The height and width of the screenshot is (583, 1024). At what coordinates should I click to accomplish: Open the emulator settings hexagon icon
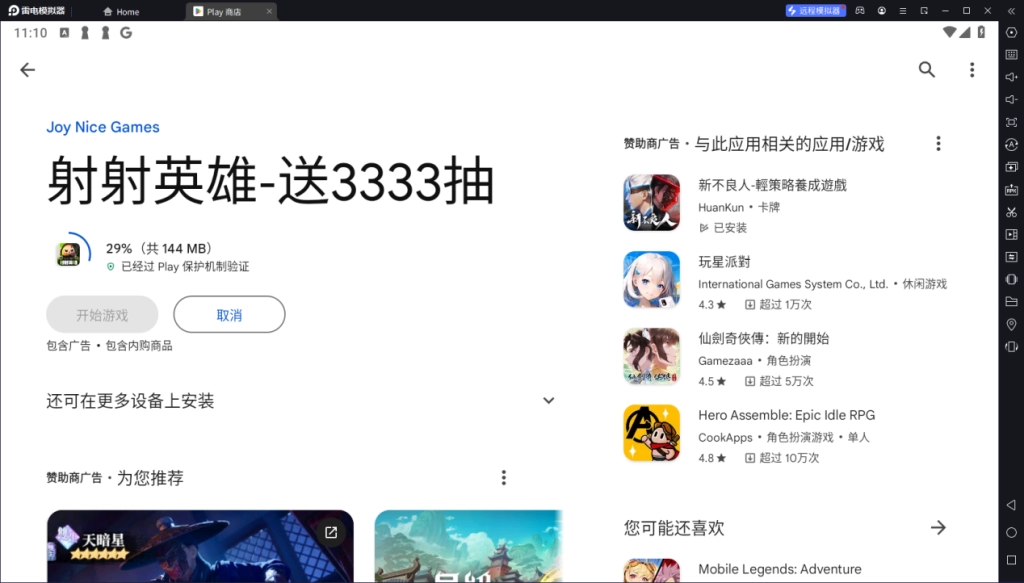(1012, 33)
